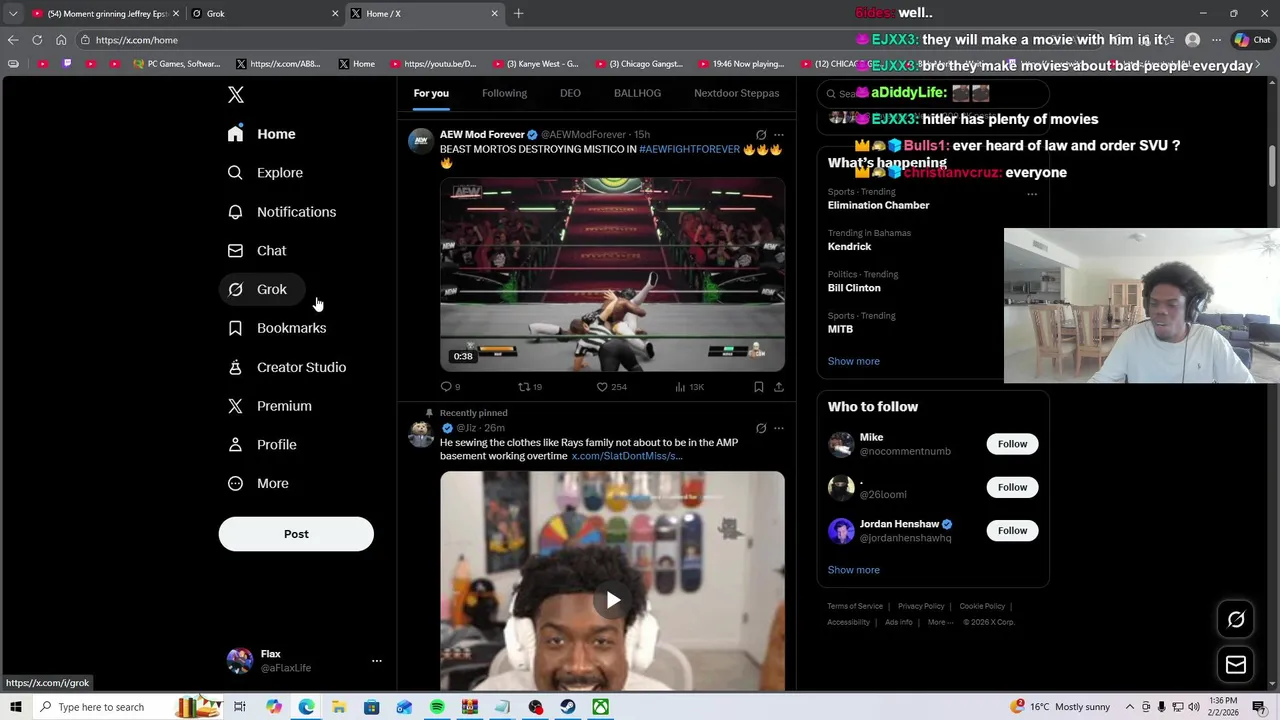Click the X logo in the sidebar
Viewport: 1280px width, 720px height.
pyautogui.click(x=235, y=95)
